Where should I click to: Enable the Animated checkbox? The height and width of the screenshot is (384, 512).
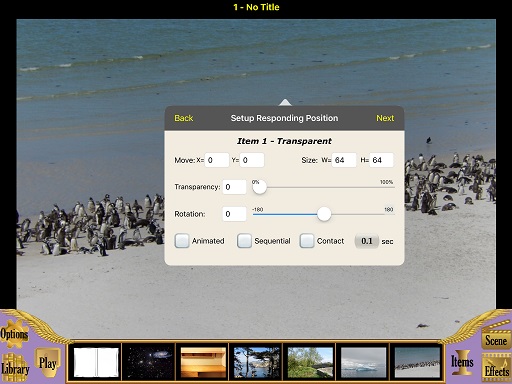(182, 241)
